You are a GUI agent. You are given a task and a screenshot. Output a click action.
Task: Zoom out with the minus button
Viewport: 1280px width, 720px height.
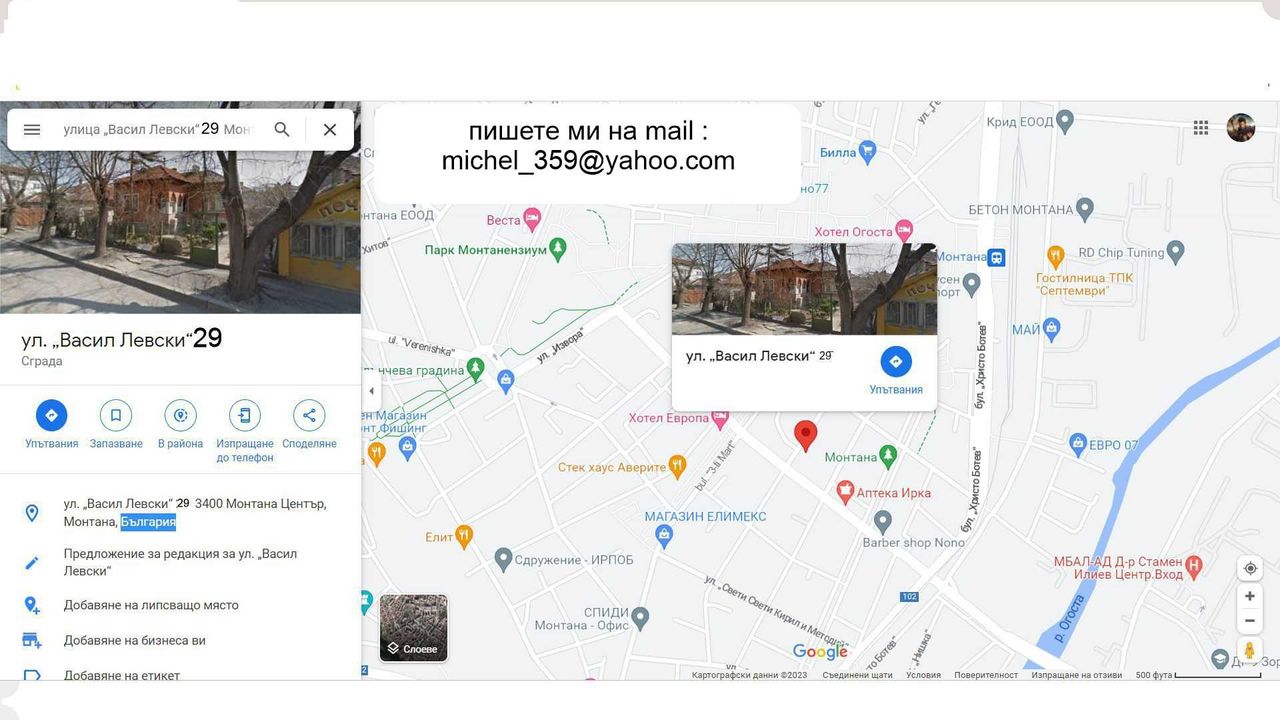point(1249,621)
